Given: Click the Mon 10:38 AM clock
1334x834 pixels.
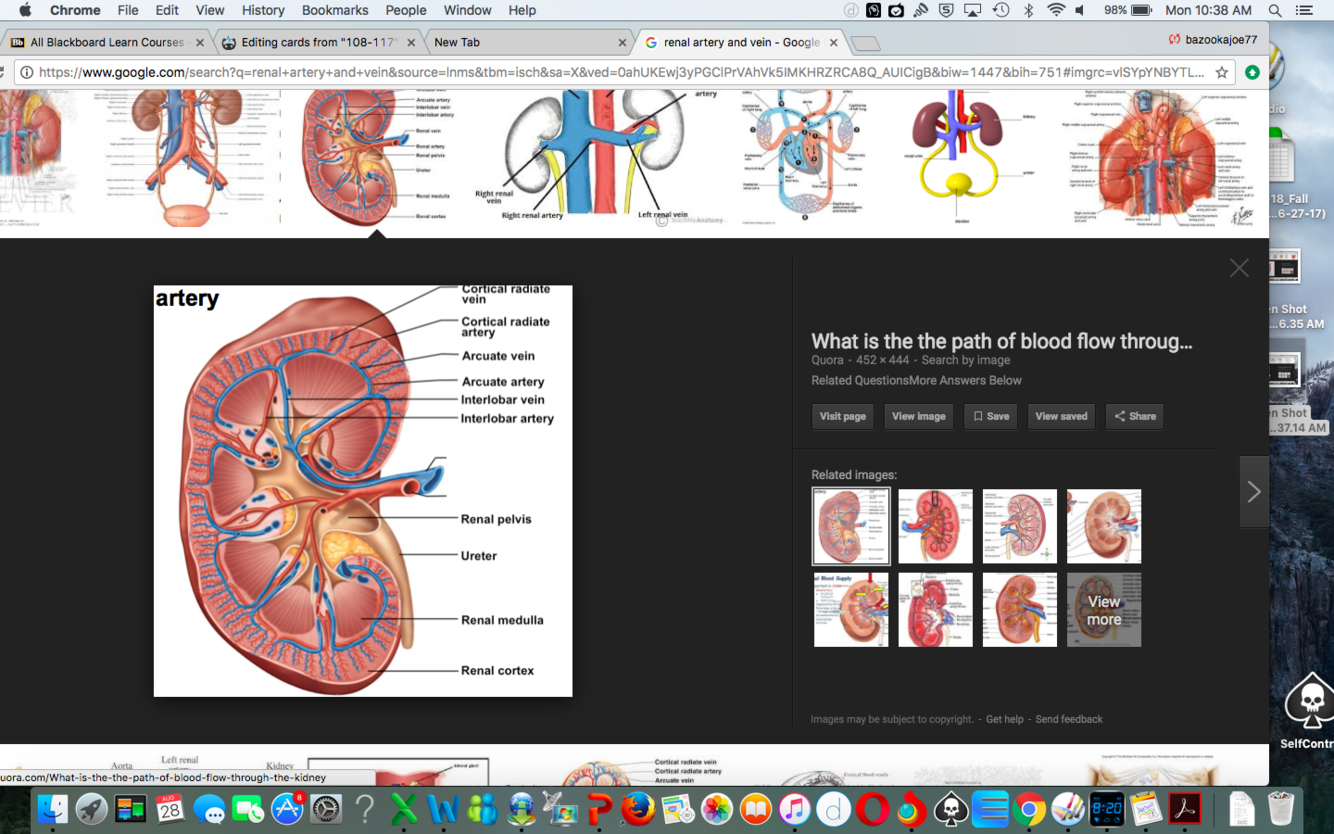Looking at the screenshot, I should coord(1208,10).
